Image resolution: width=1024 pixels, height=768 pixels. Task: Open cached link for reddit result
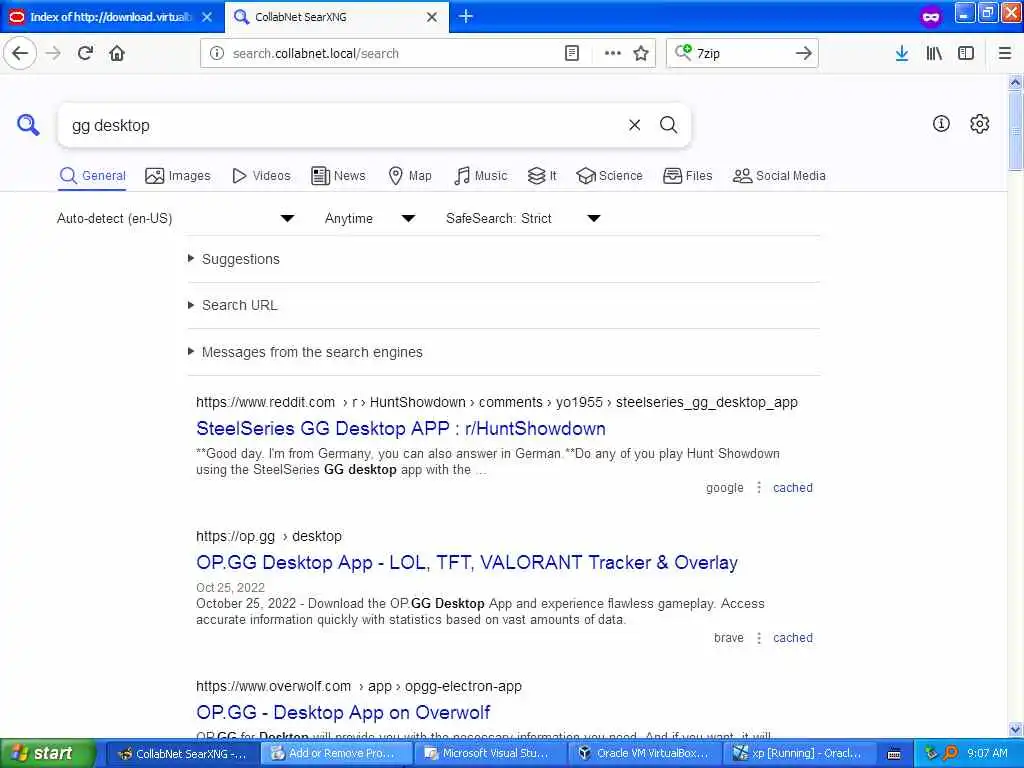pos(793,488)
